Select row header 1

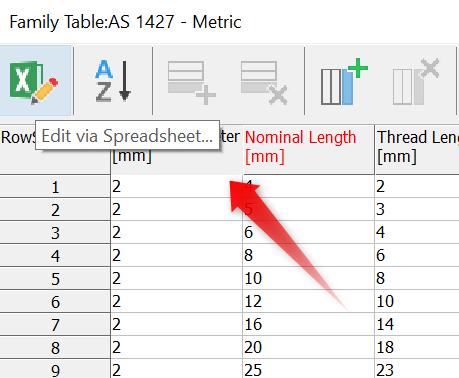pyautogui.click(x=55, y=187)
